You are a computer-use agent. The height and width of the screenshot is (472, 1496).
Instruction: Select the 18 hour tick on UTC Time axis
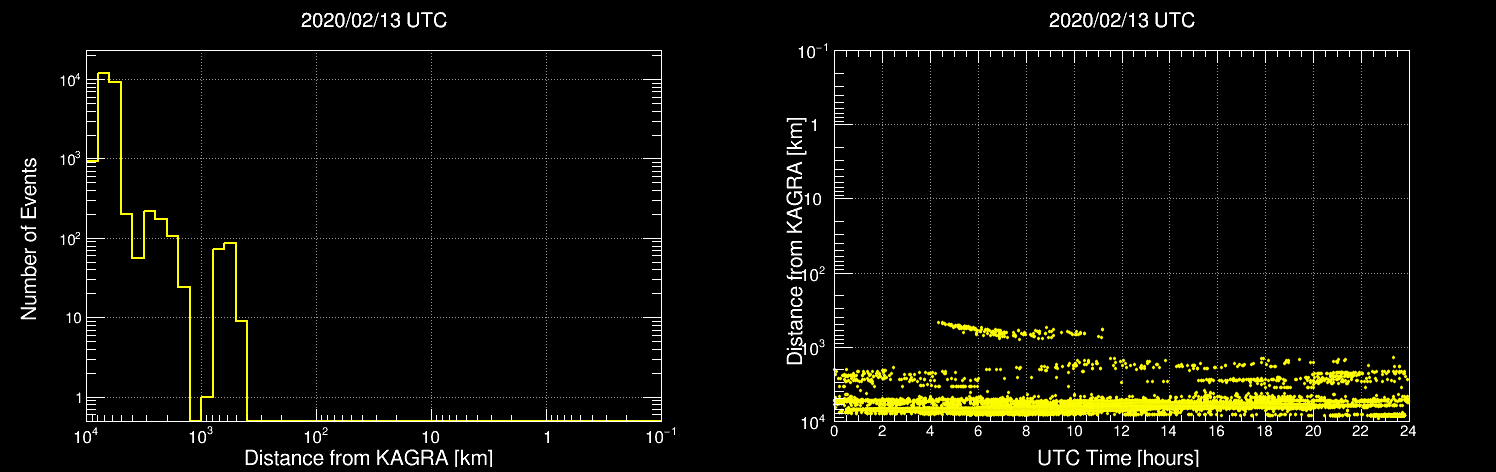click(x=1265, y=432)
